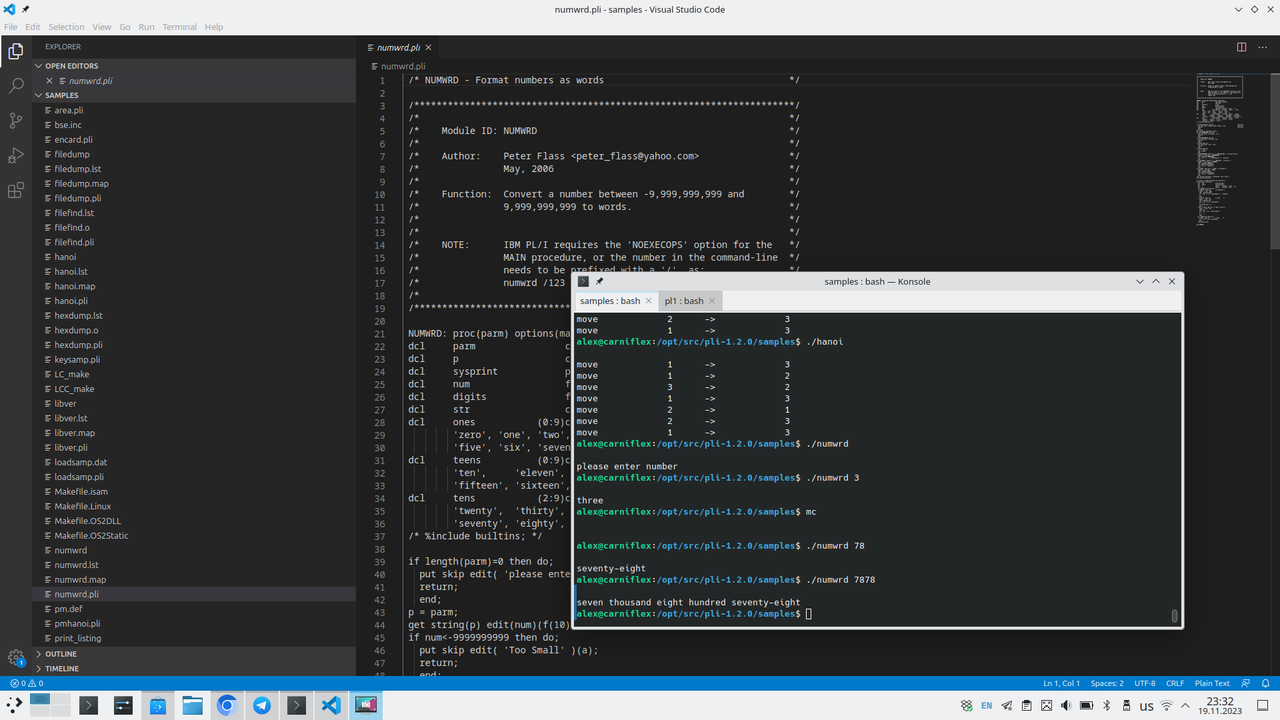This screenshot has width=1280, height=720.
Task: Change file encoding UTF-8
Action: (x=1145, y=684)
